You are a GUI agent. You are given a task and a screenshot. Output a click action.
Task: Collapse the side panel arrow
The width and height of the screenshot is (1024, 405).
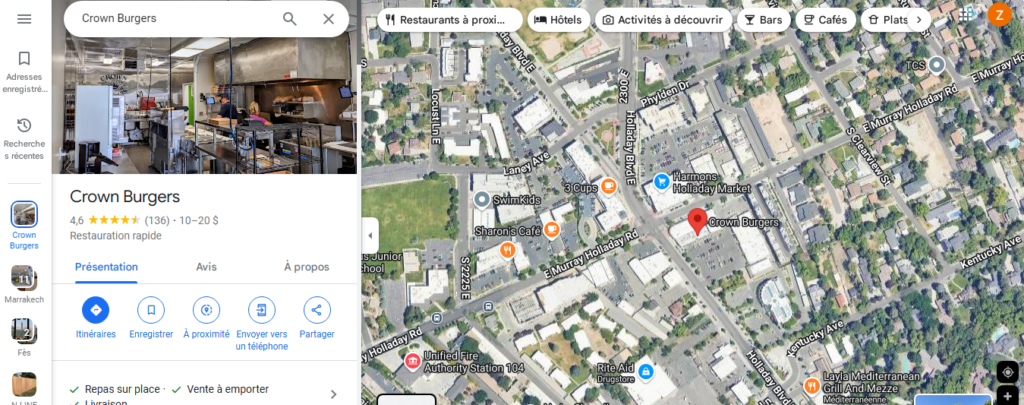(x=370, y=236)
